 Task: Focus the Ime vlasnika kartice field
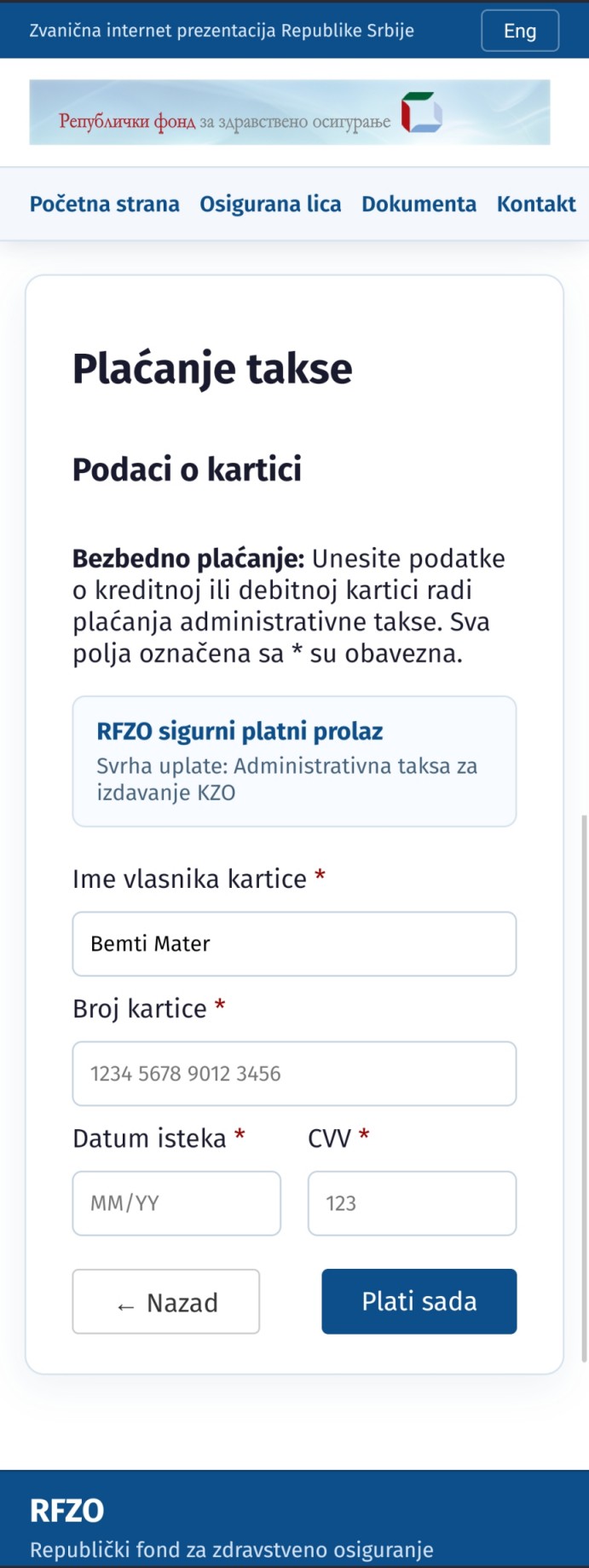tap(294, 944)
